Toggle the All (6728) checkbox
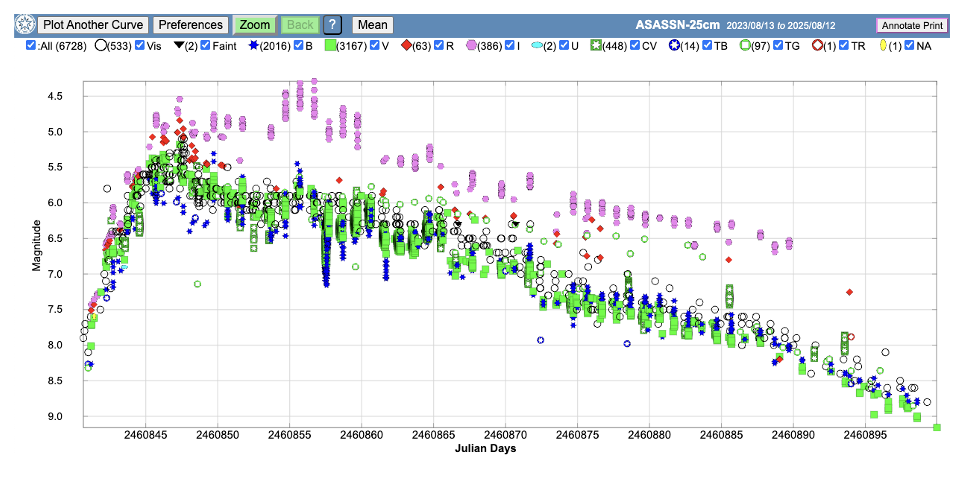The image size is (958, 486). click(x=31, y=46)
